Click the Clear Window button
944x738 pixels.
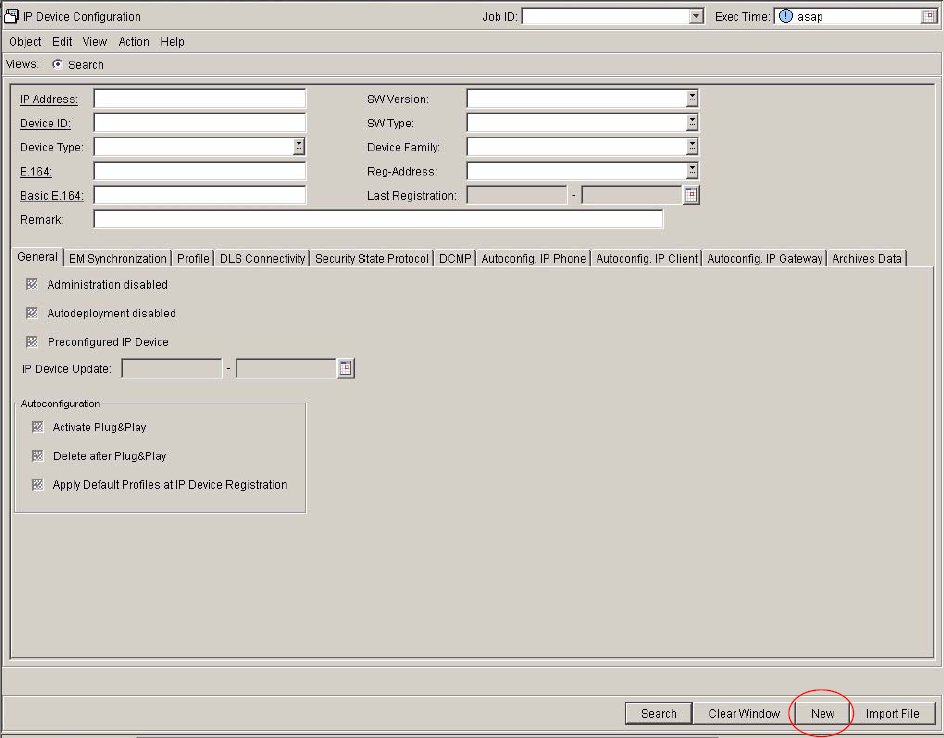pos(744,713)
